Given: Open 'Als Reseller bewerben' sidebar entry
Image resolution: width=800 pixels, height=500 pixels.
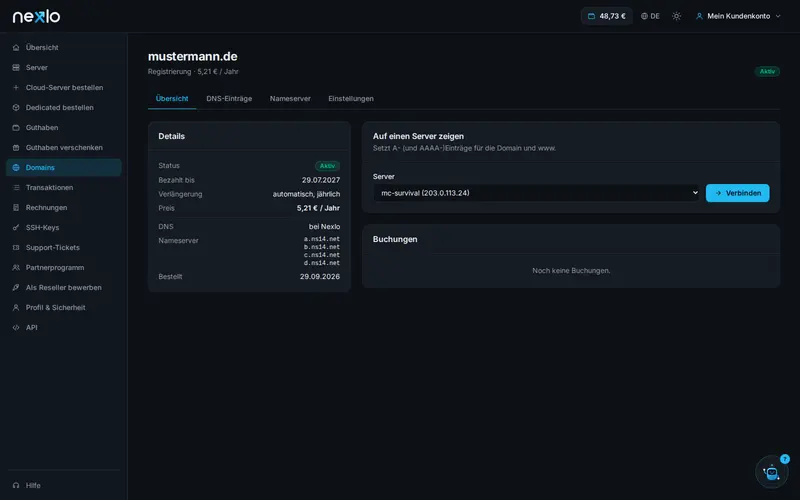Looking at the screenshot, I should click(x=64, y=287).
